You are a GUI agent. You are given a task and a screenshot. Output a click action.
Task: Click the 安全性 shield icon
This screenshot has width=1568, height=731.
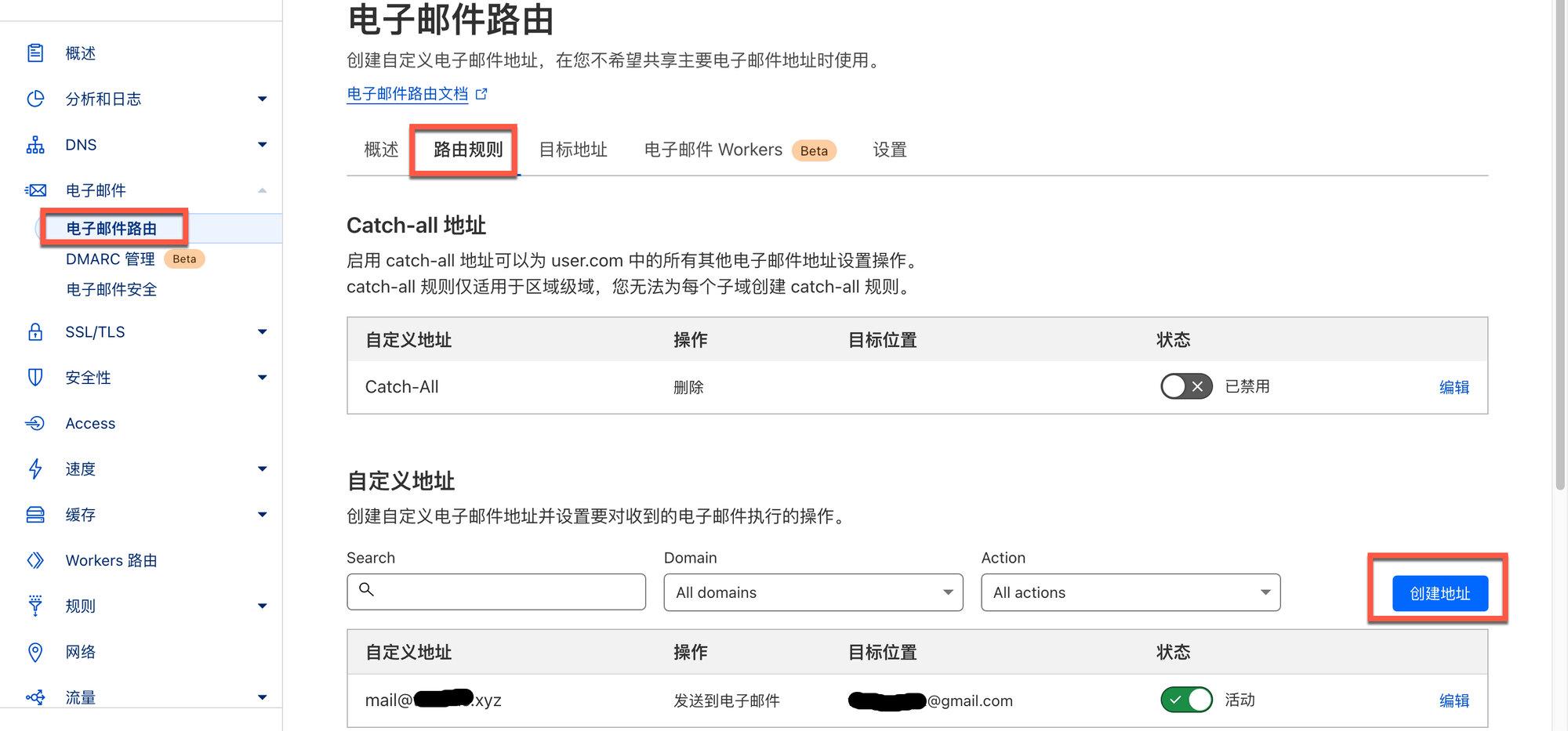[x=35, y=378]
